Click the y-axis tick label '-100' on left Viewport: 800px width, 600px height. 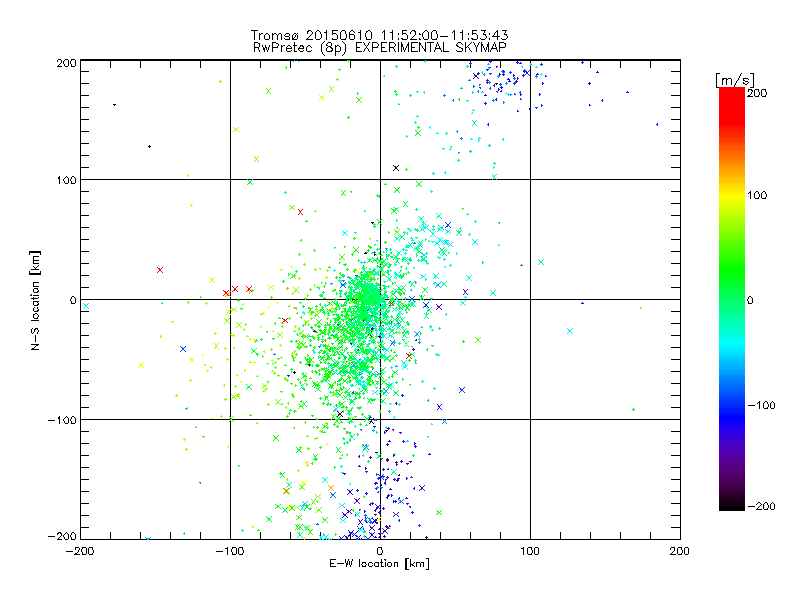[x=62, y=420]
